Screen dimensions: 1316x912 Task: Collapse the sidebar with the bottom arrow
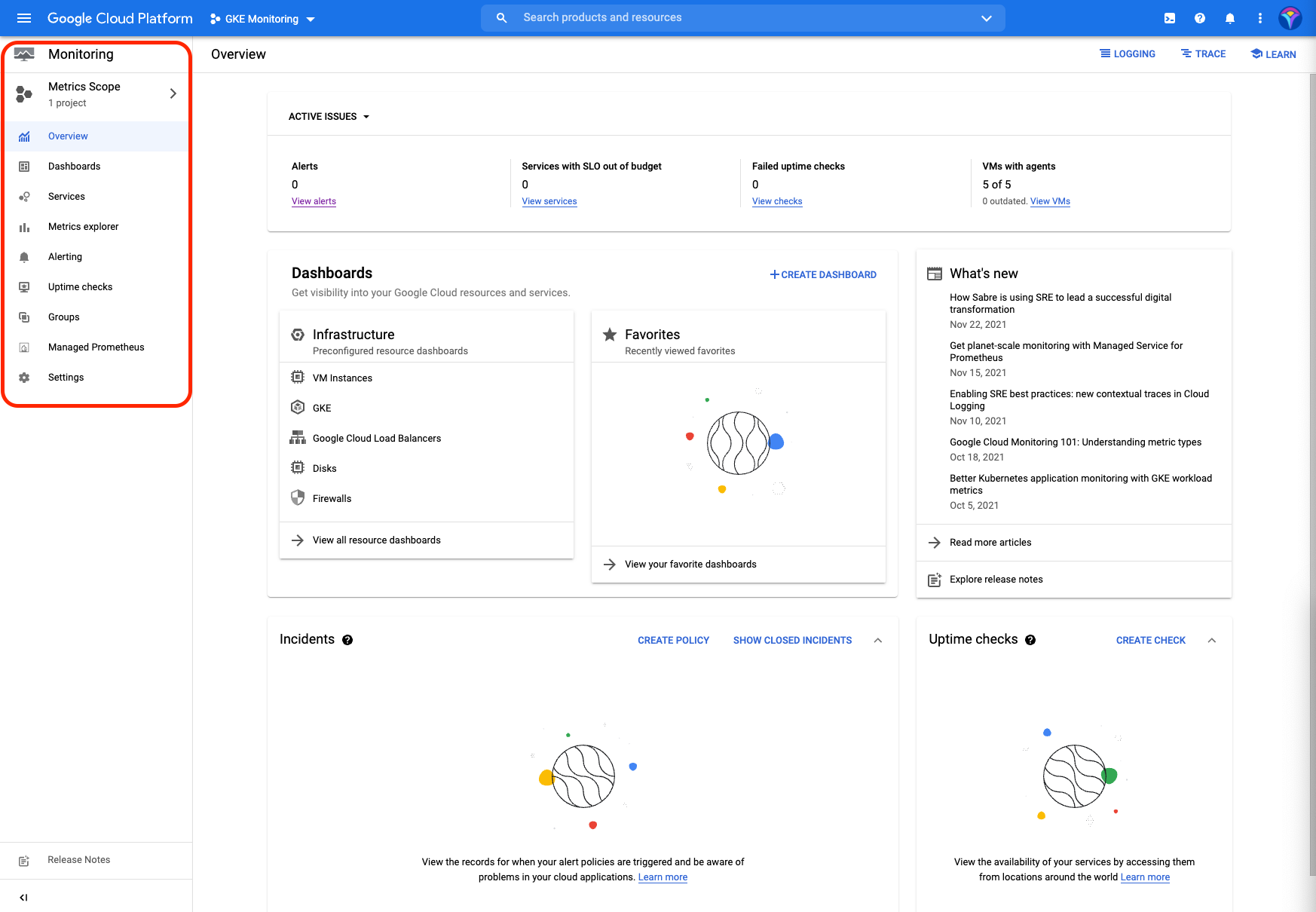tap(23, 897)
